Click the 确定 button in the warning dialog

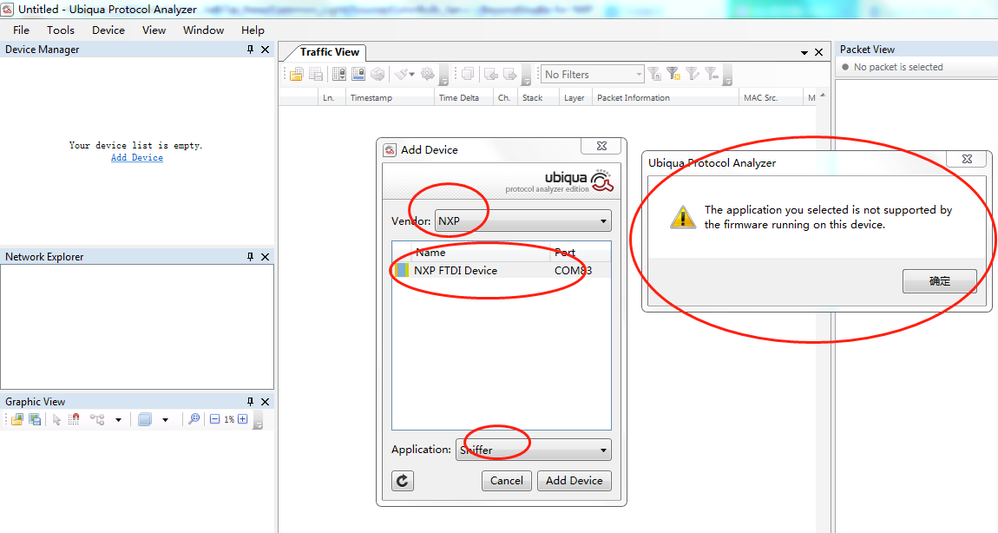coord(939,281)
